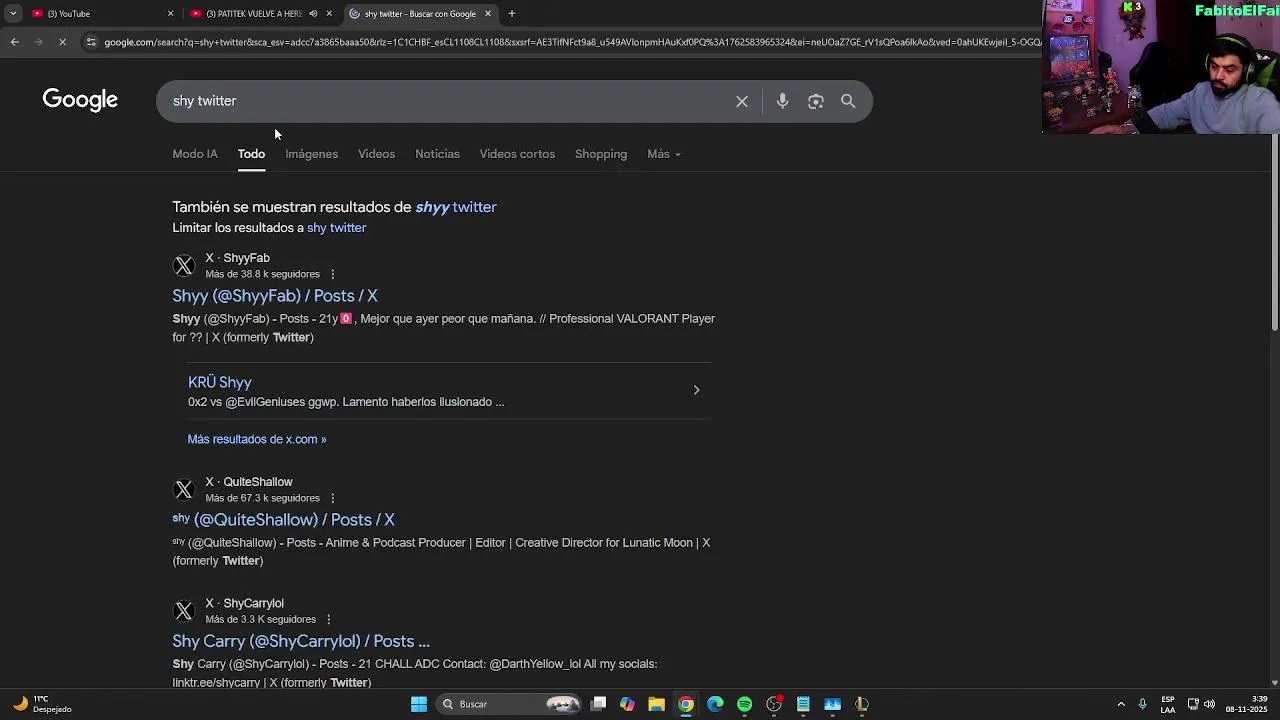Image resolution: width=1280 pixels, height=720 pixels.
Task: Open the Google logo homepage
Action: (x=80, y=100)
